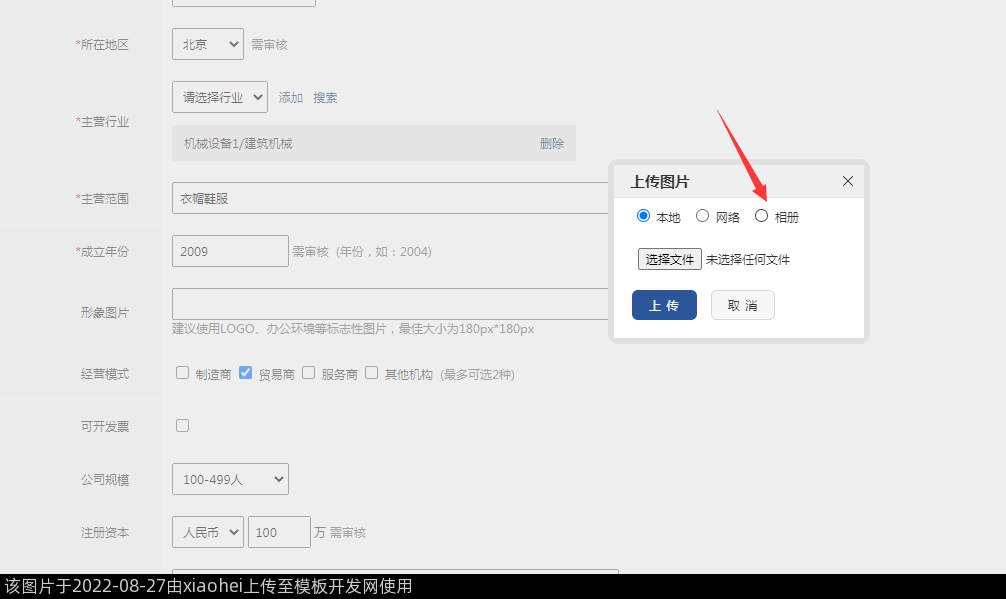The height and width of the screenshot is (599, 1006).
Task: Click the 取消 button
Action: point(742,305)
